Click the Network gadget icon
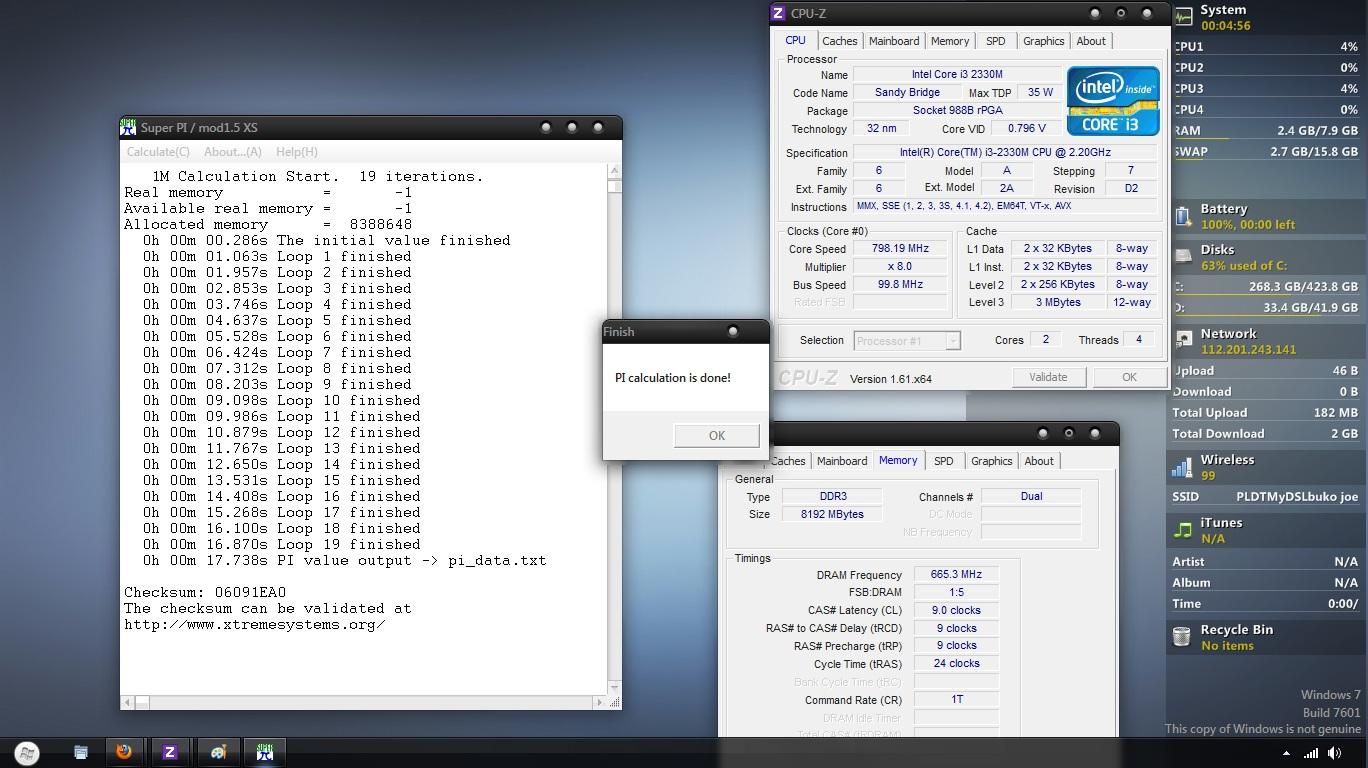1368x768 pixels. point(1184,341)
